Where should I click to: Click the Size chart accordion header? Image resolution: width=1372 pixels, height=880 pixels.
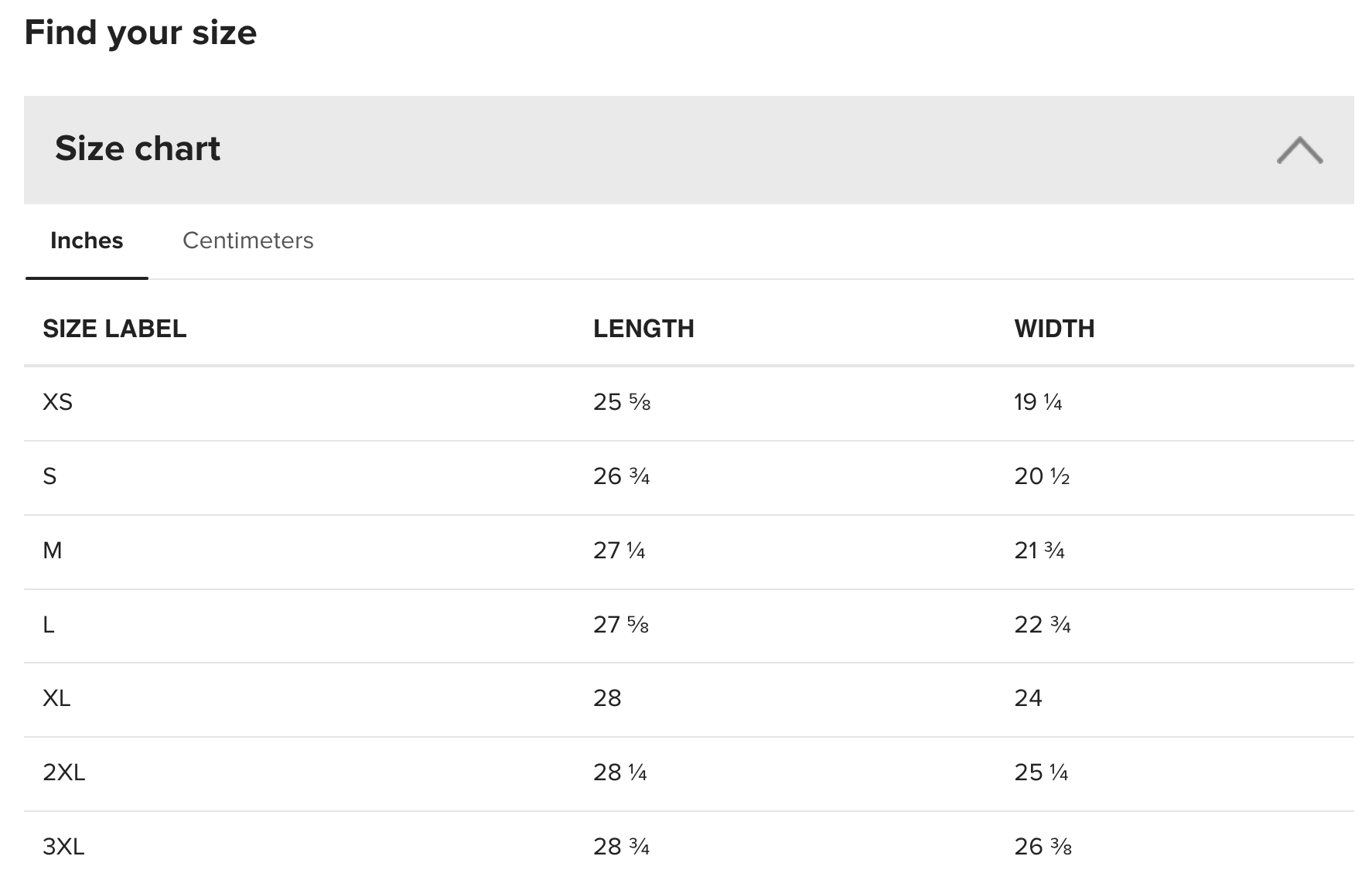[x=688, y=150]
